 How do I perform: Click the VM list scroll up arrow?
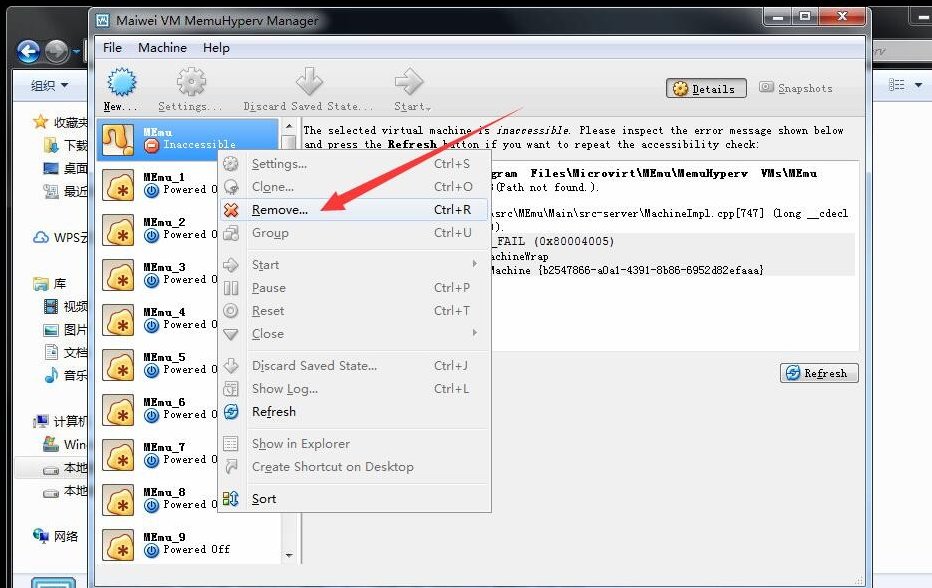tap(289, 125)
